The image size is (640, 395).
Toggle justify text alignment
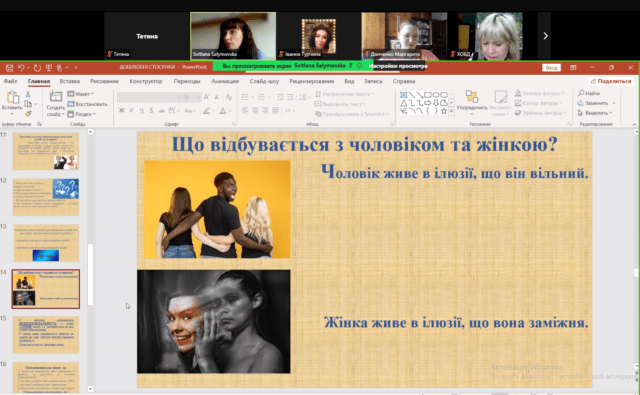point(276,111)
